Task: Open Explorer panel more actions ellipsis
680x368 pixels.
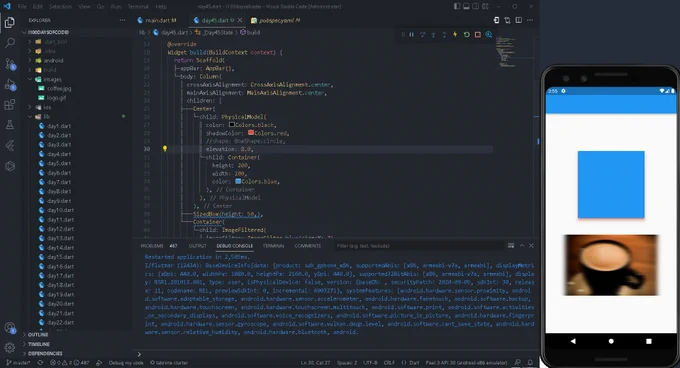Action: (122, 20)
